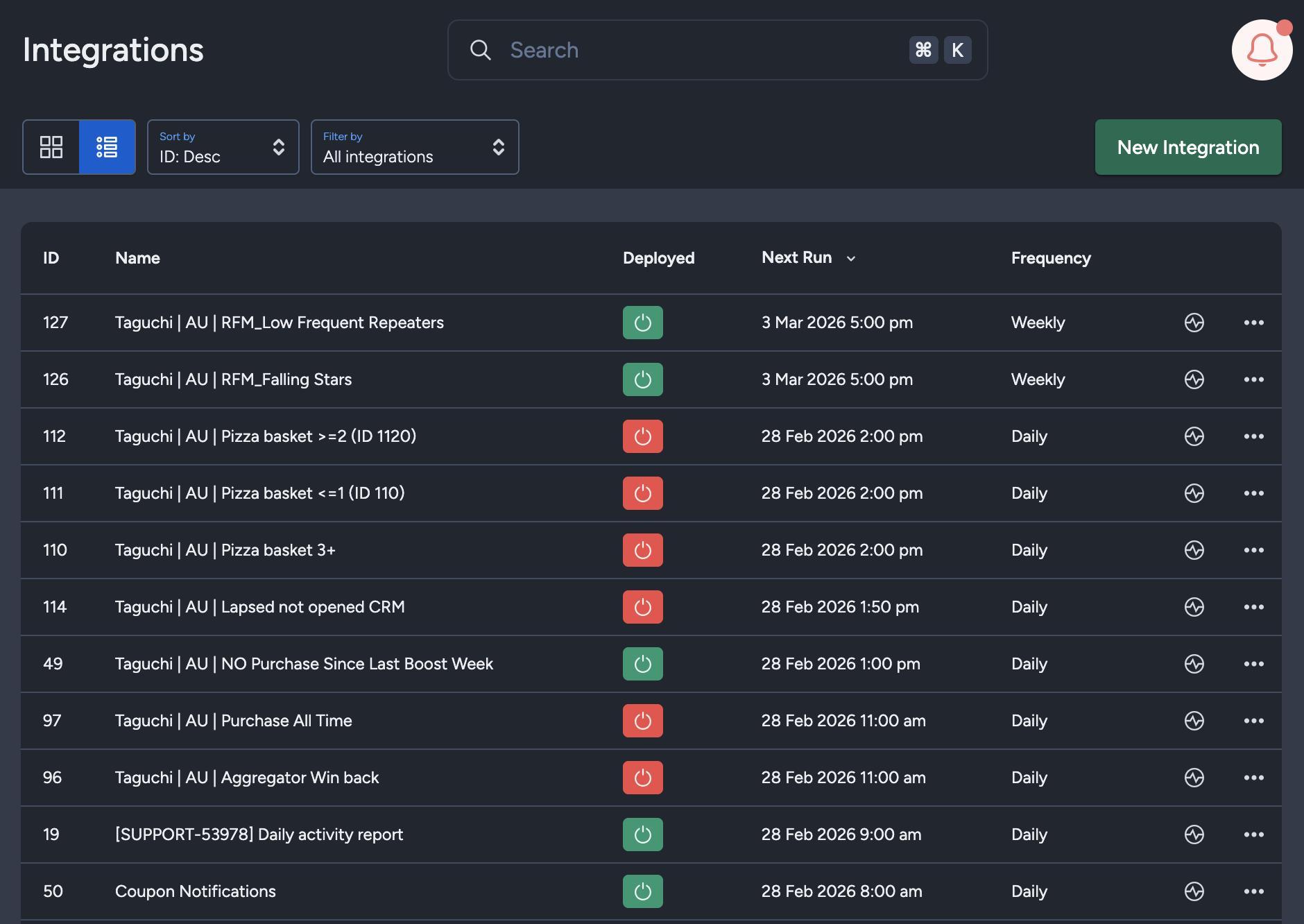This screenshot has width=1304, height=924.
Task: Open the Filter by All integrations dropdown
Action: [415, 147]
